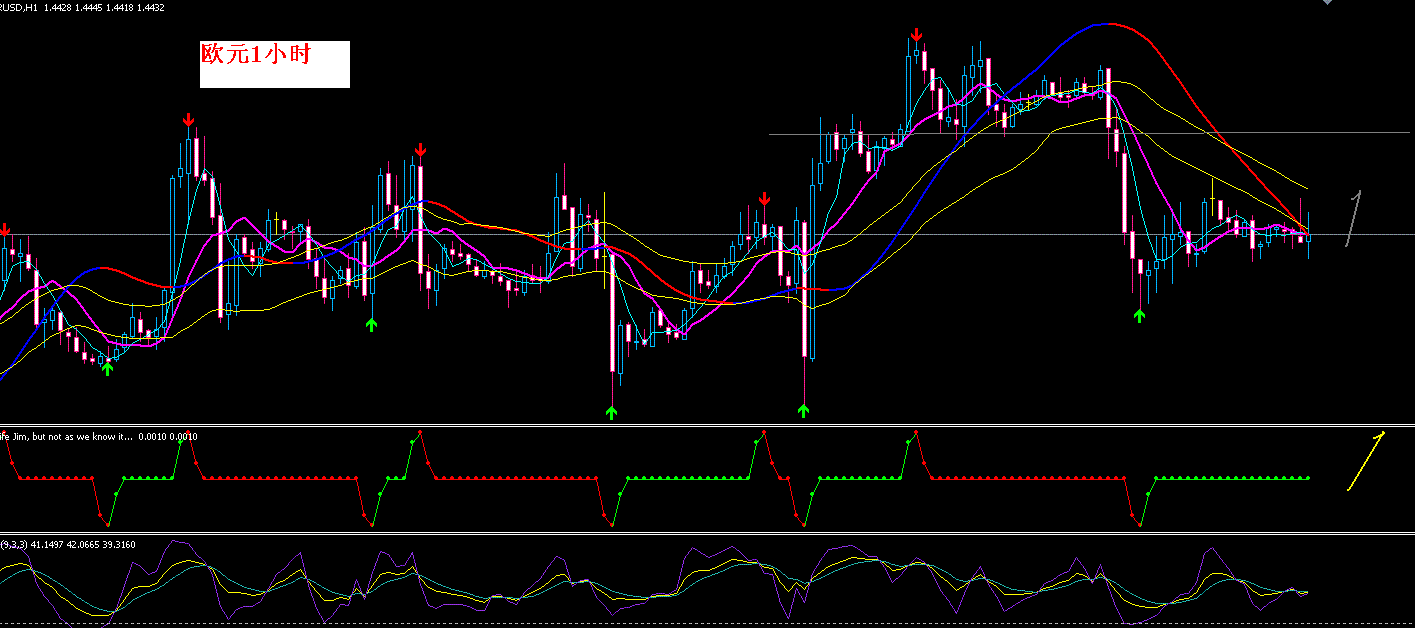This screenshot has width=1415, height=628.
Task: Select the rightmost green buy arrow
Action: click(1139, 315)
